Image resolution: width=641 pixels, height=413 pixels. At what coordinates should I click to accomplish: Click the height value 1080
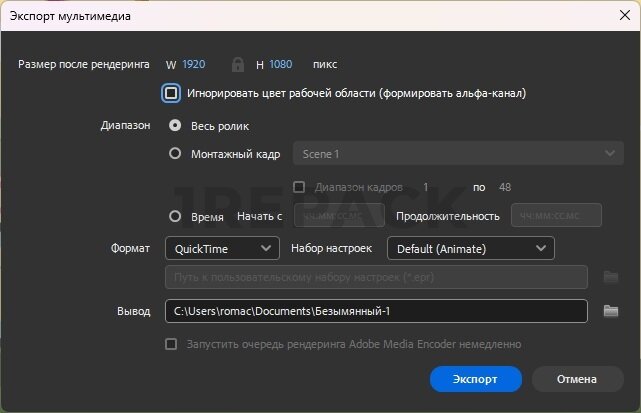281,64
